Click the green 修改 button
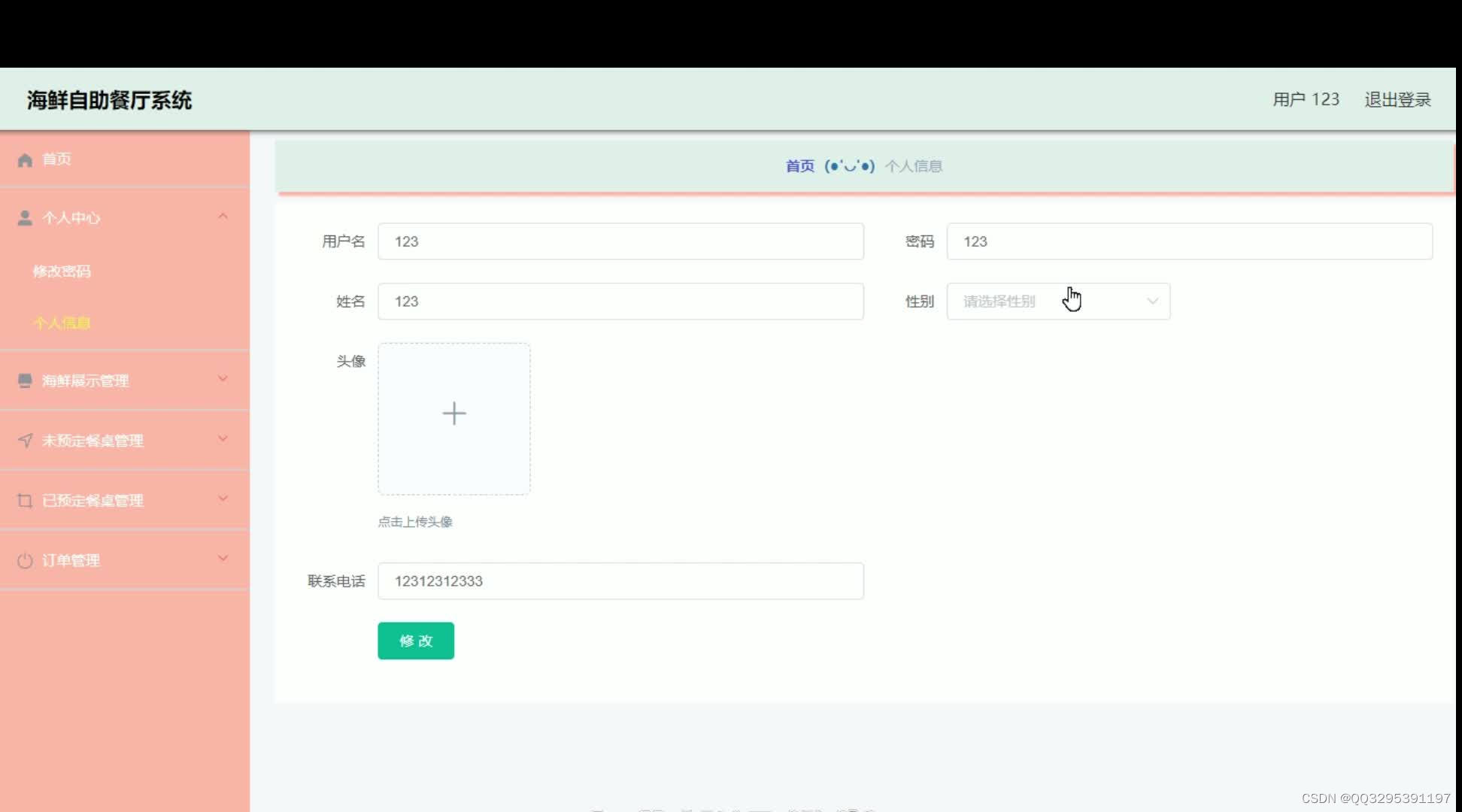1462x812 pixels. point(416,641)
